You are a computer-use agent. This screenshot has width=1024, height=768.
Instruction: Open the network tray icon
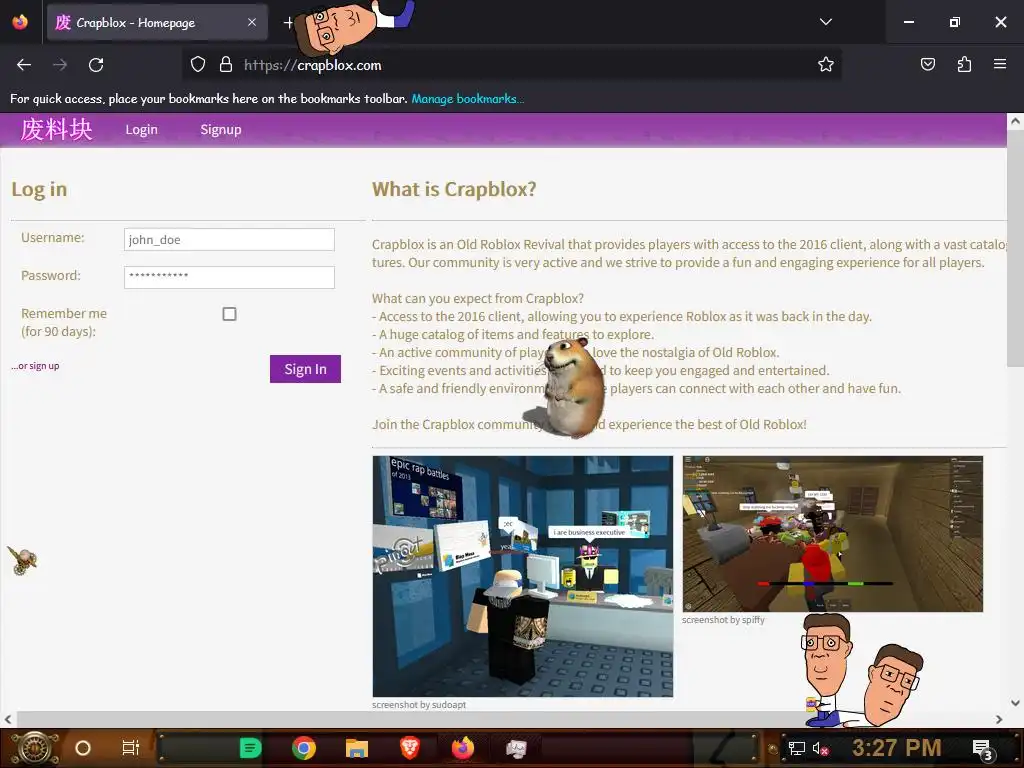pos(796,748)
